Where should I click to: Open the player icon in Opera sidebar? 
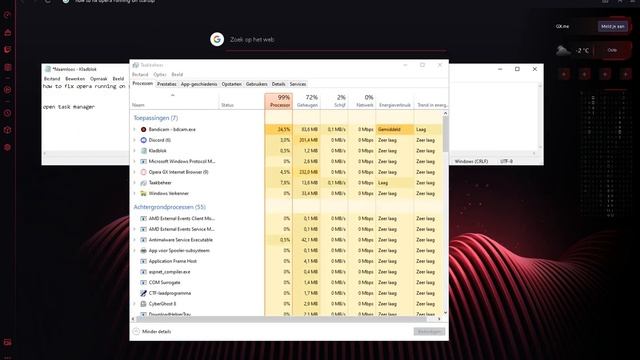(x=7, y=89)
